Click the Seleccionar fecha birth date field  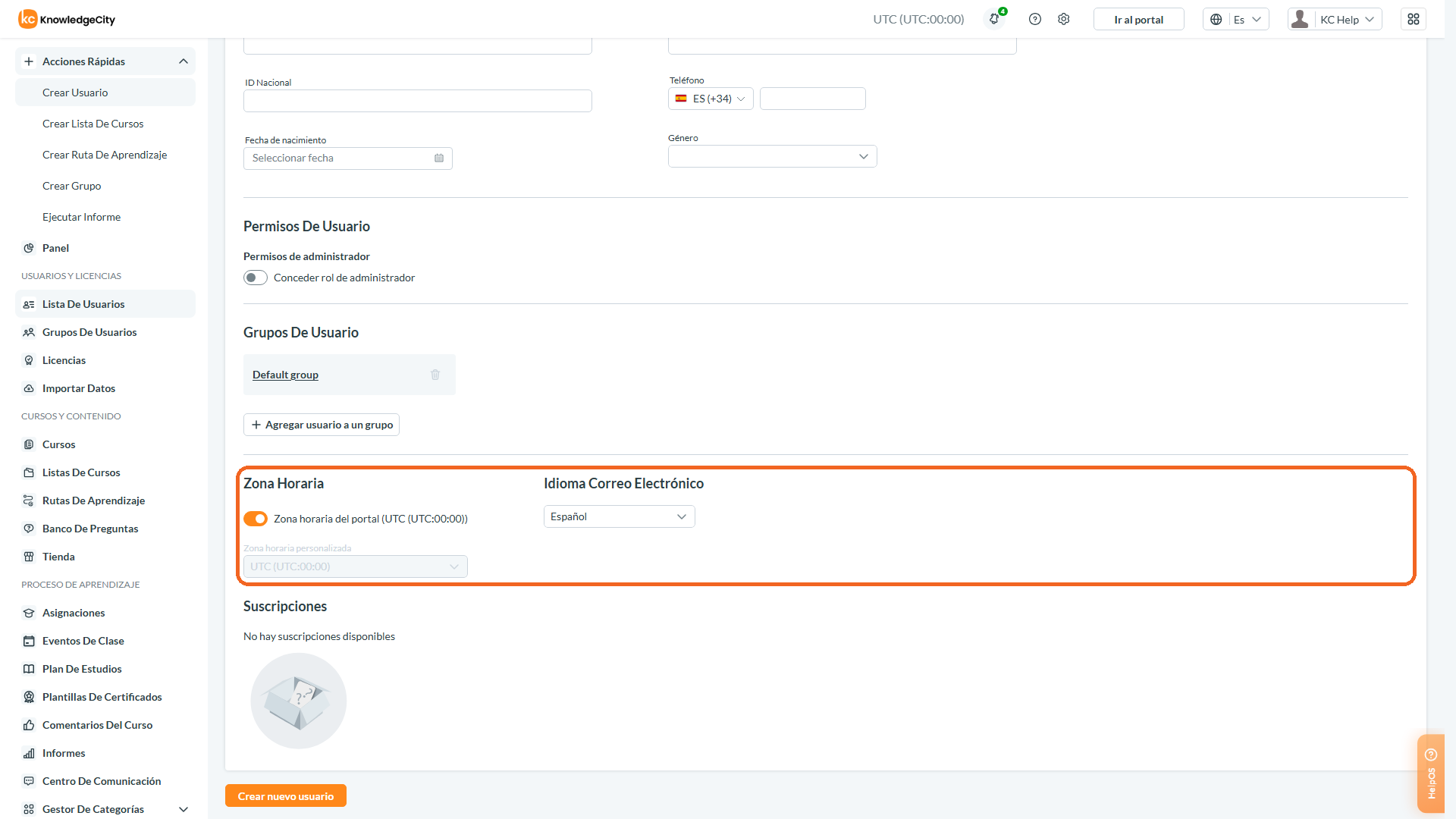347,158
